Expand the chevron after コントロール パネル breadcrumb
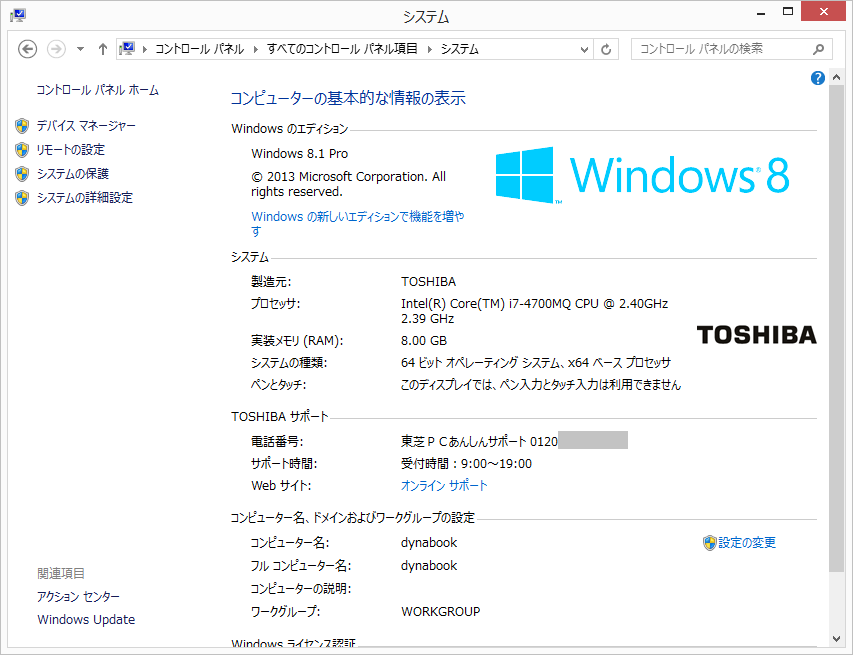853x655 pixels. point(255,49)
